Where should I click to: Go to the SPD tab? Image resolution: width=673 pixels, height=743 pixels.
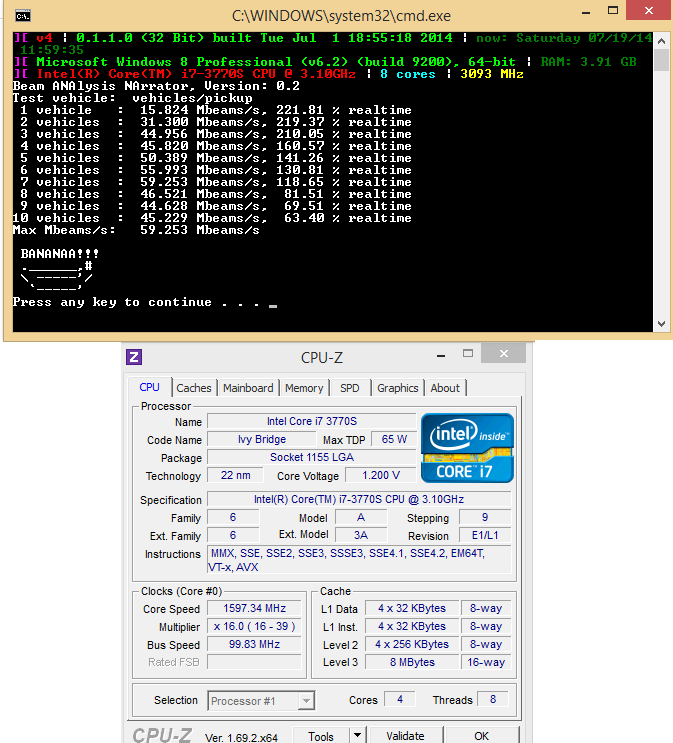point(350,388)
